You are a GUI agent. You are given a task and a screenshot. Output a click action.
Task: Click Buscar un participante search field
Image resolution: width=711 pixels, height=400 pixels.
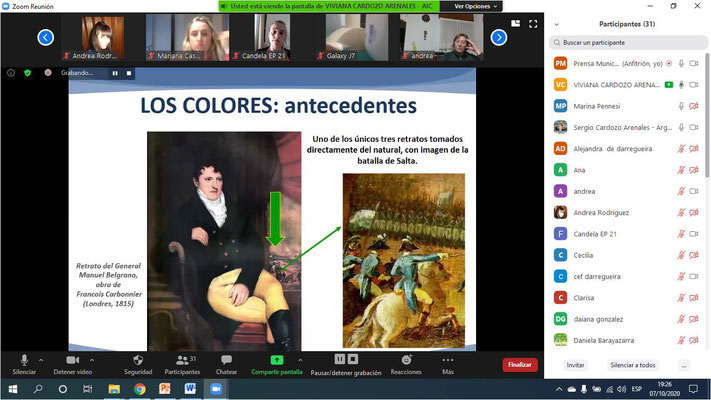point(628,43)
